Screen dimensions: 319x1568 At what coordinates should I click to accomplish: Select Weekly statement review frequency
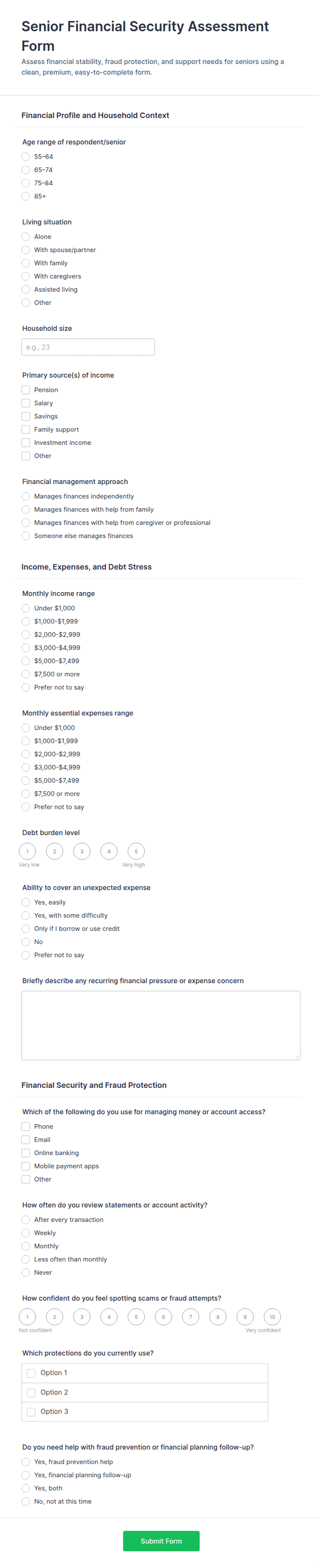pyautogui.click(x=26, y=1233)
